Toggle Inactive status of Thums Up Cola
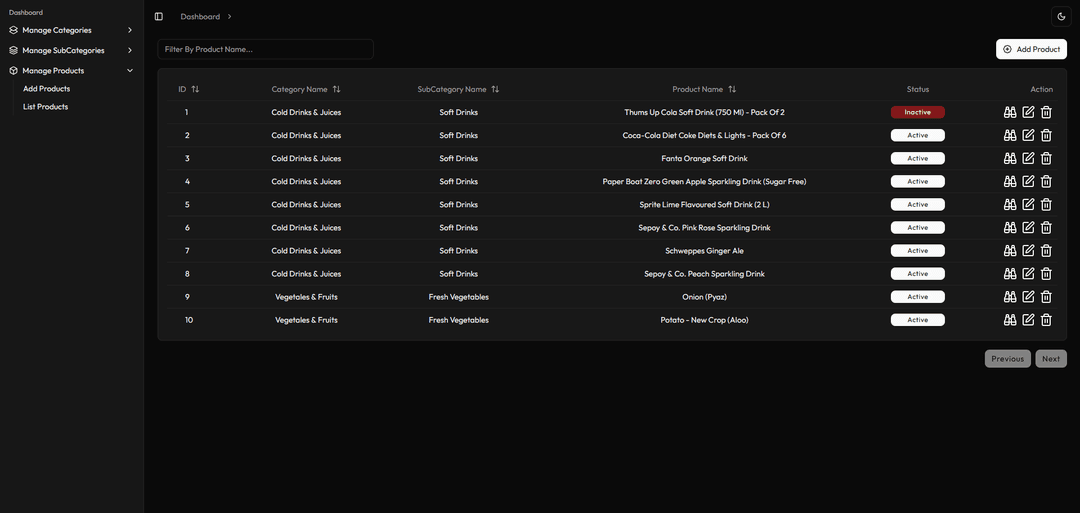Screen dimensions: 1080x513 tap(917, 112)
